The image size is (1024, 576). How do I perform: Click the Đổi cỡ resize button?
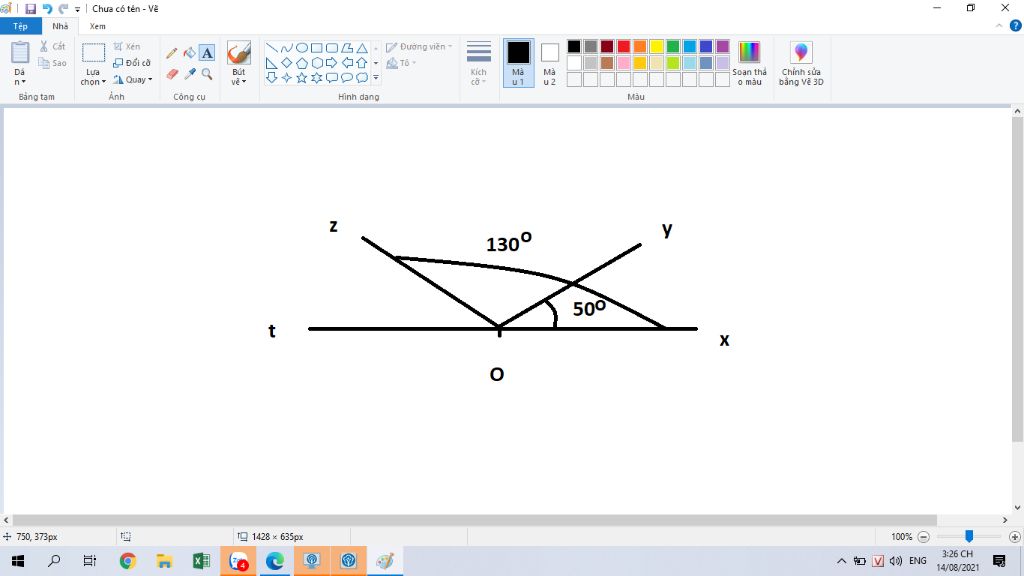pyautogui.click(x=132, y=63)
